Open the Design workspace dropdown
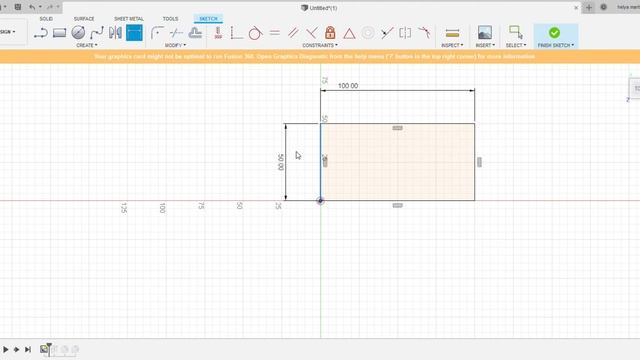The width and height of the screenshot is (640, 360). tap(7, 32)
